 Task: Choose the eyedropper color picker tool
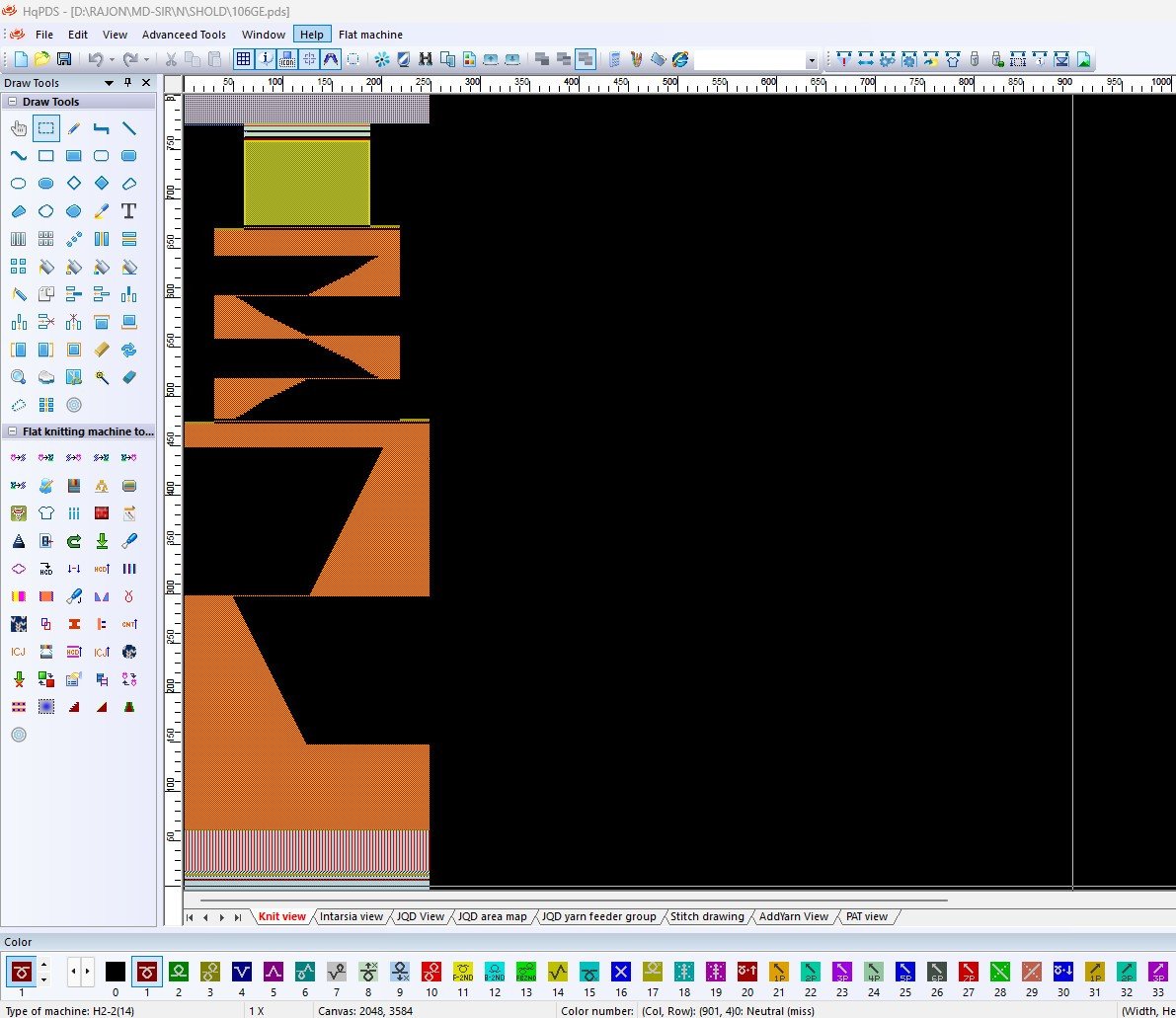(x=101, y=211)
